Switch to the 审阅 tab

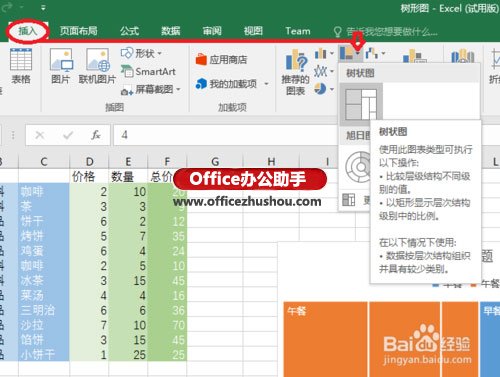212,31
